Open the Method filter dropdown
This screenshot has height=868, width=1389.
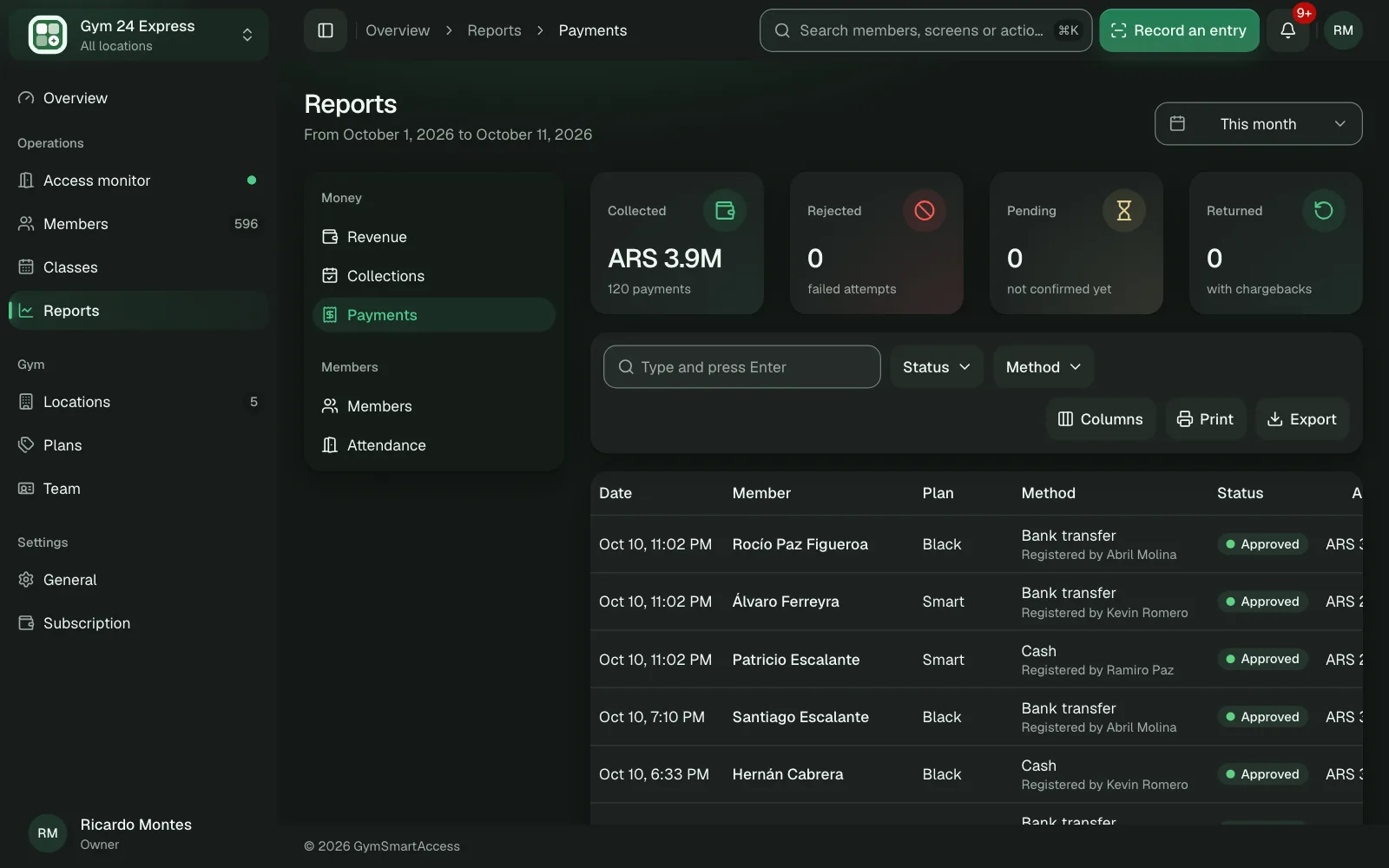click(x=1043, y=367)
